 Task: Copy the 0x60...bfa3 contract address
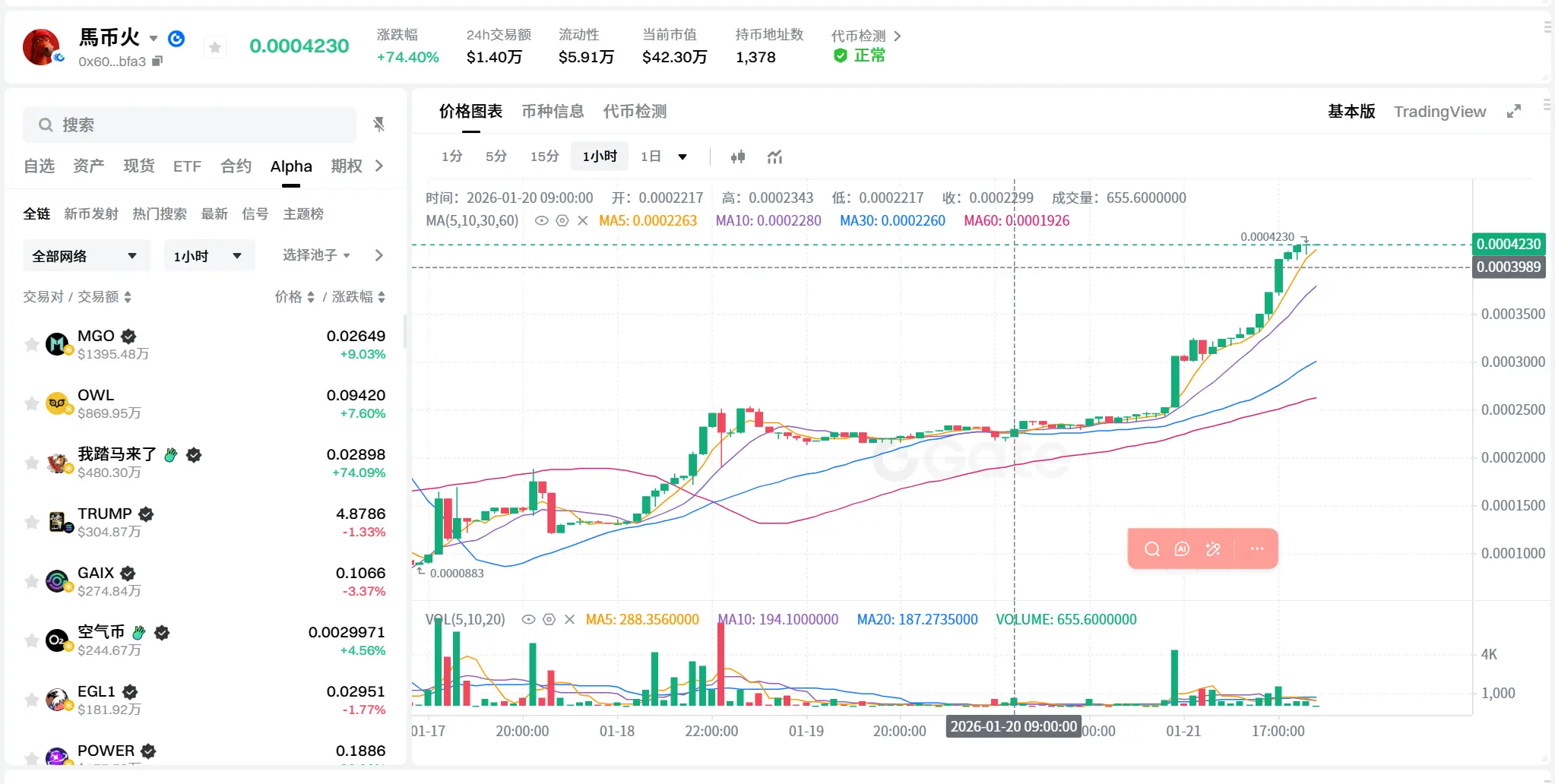(157, 61)
